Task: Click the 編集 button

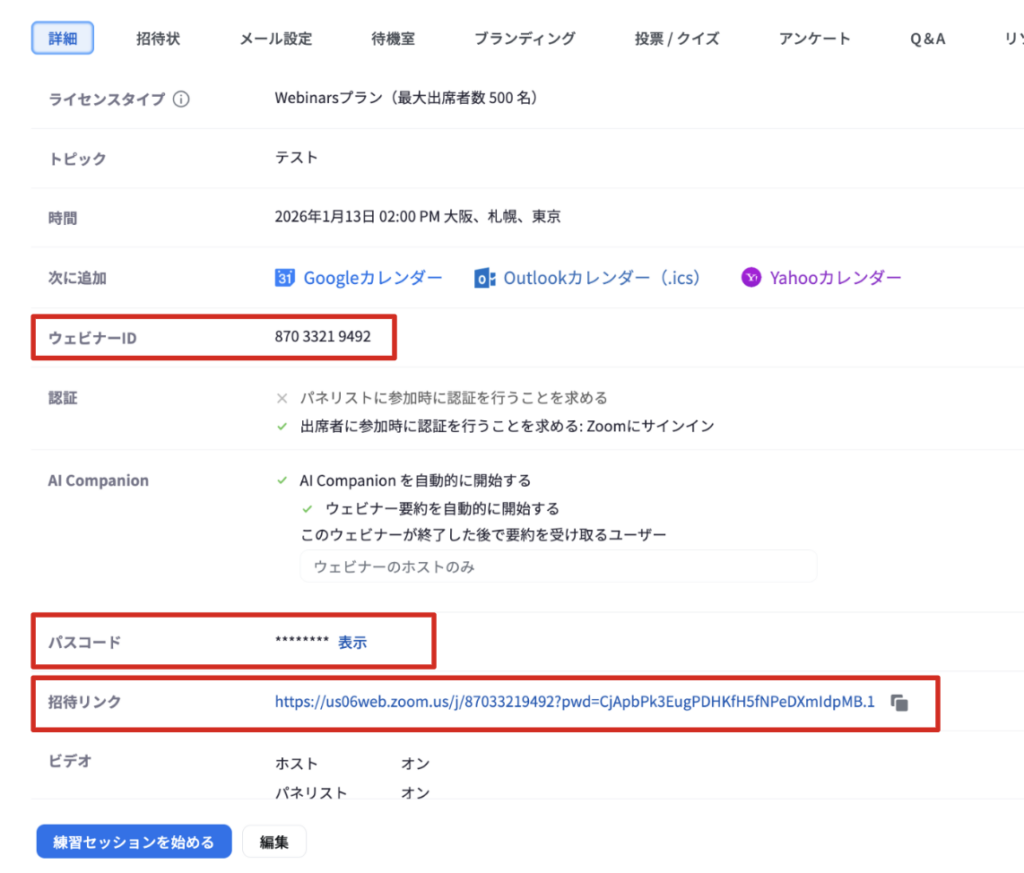Action: (x=274, y=842)
